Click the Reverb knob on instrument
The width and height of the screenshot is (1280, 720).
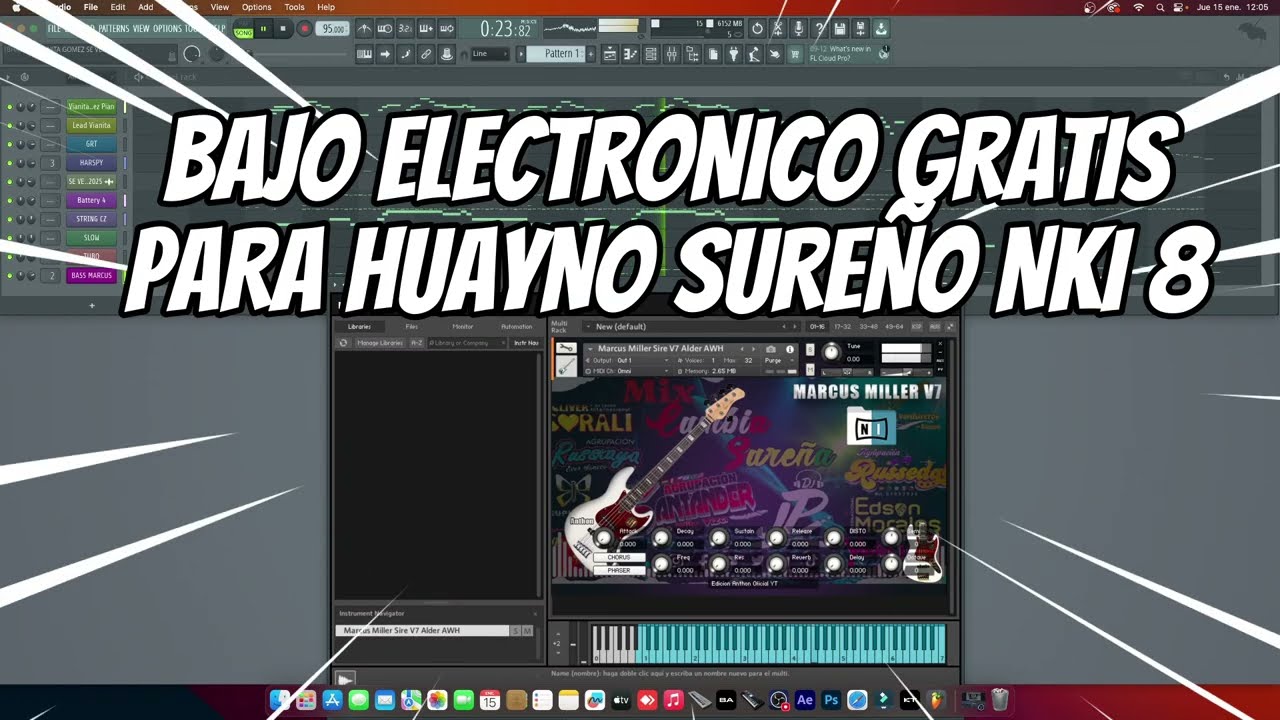[x=775, y=565]
